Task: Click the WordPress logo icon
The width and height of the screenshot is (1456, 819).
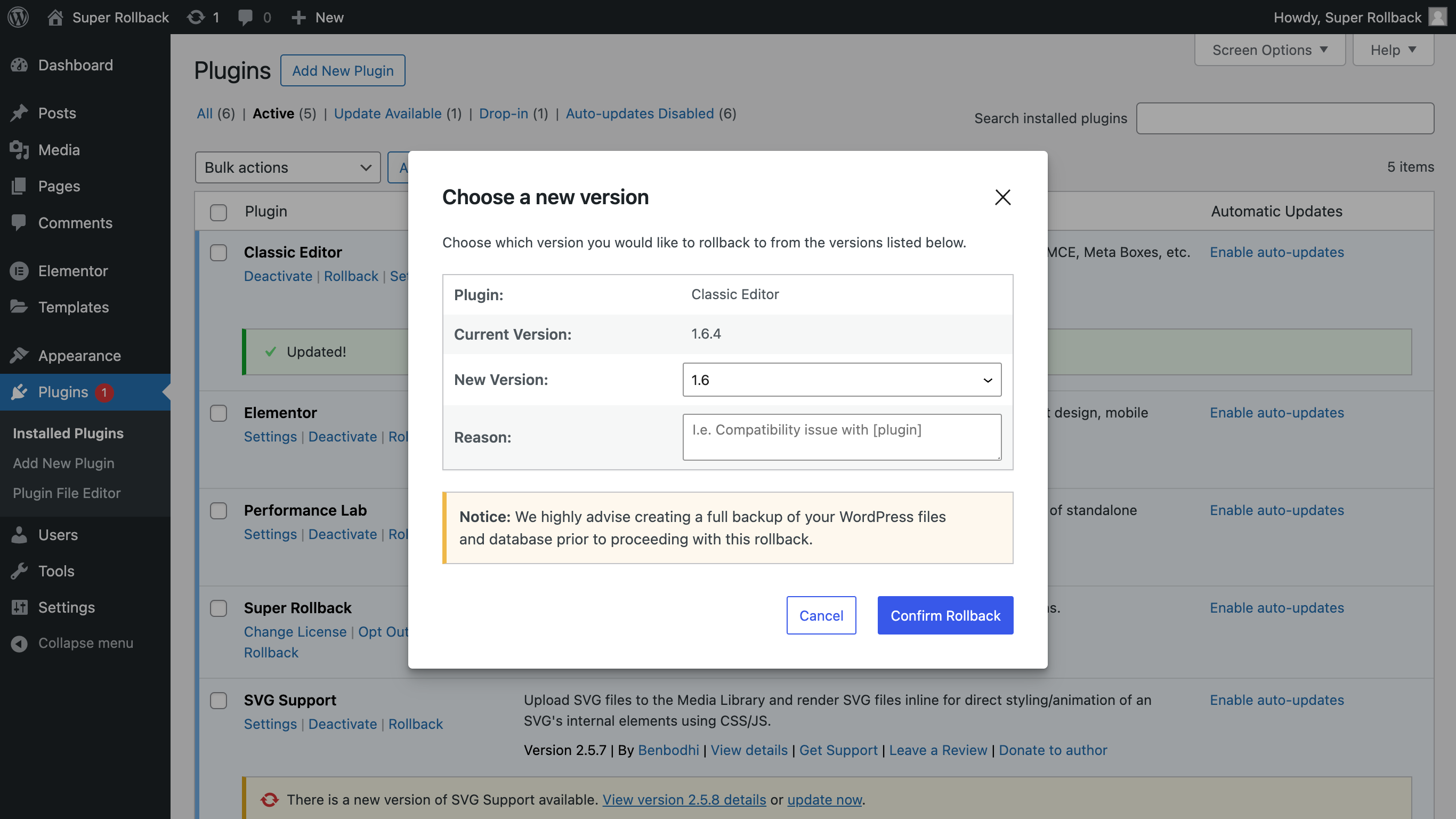Action: pos(18,17)
